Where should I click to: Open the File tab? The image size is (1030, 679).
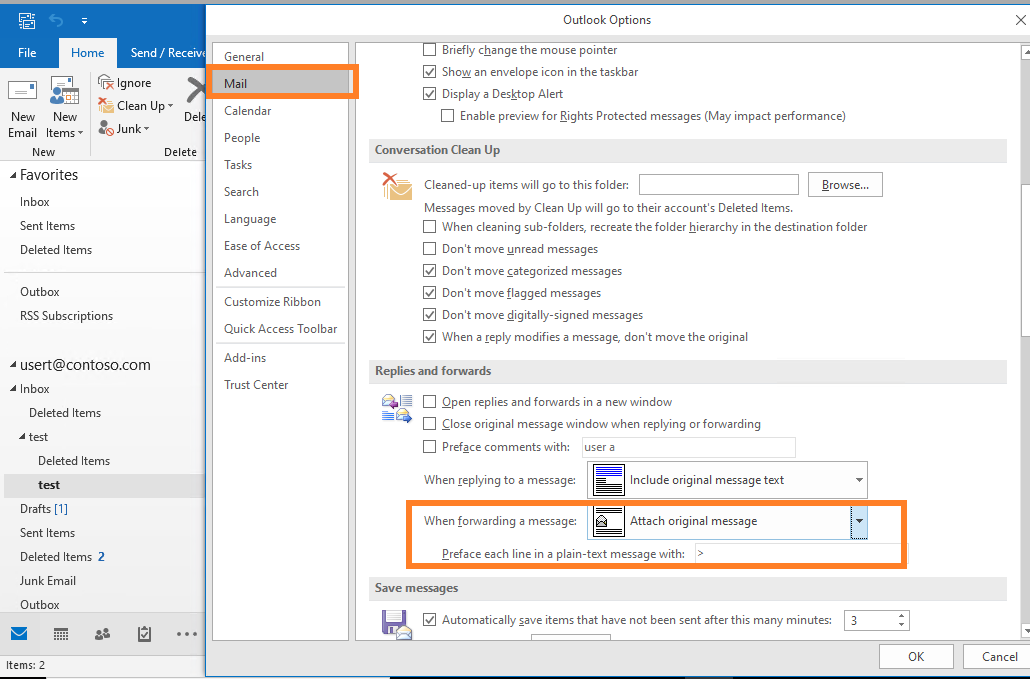tap(27, 53)
